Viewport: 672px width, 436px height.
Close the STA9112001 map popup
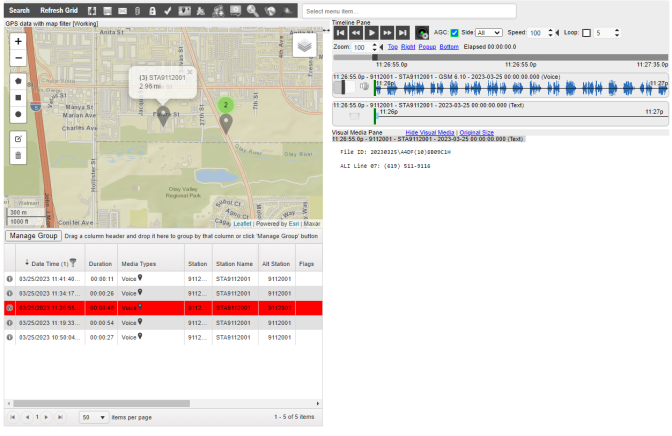click(x=190, y=72)
